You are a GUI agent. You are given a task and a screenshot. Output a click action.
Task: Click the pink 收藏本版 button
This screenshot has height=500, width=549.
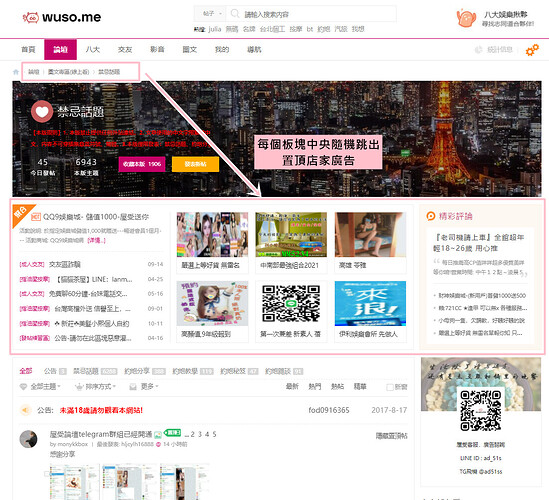(142, 164)
